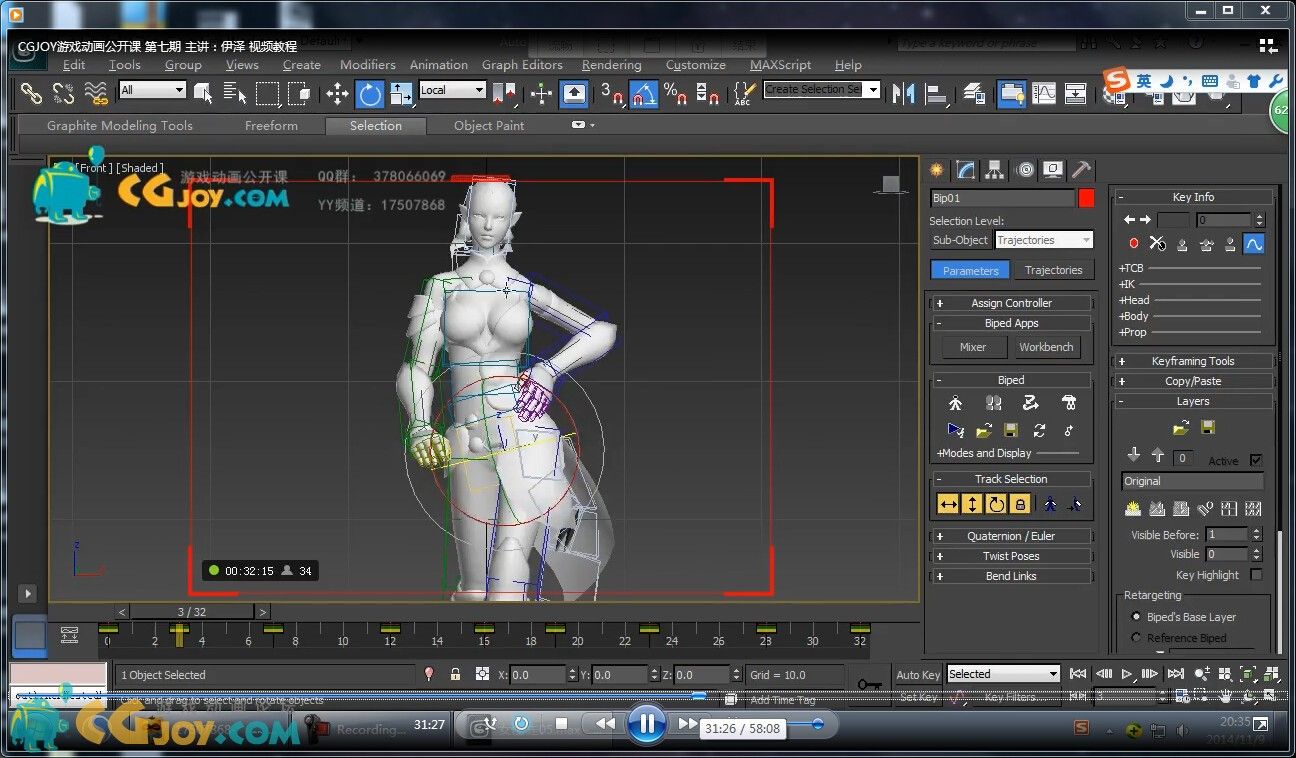Toggle the Selection Lock padlock icon
The width and height of the screenshot is (1296, 758).
click(x=455, y=675)
